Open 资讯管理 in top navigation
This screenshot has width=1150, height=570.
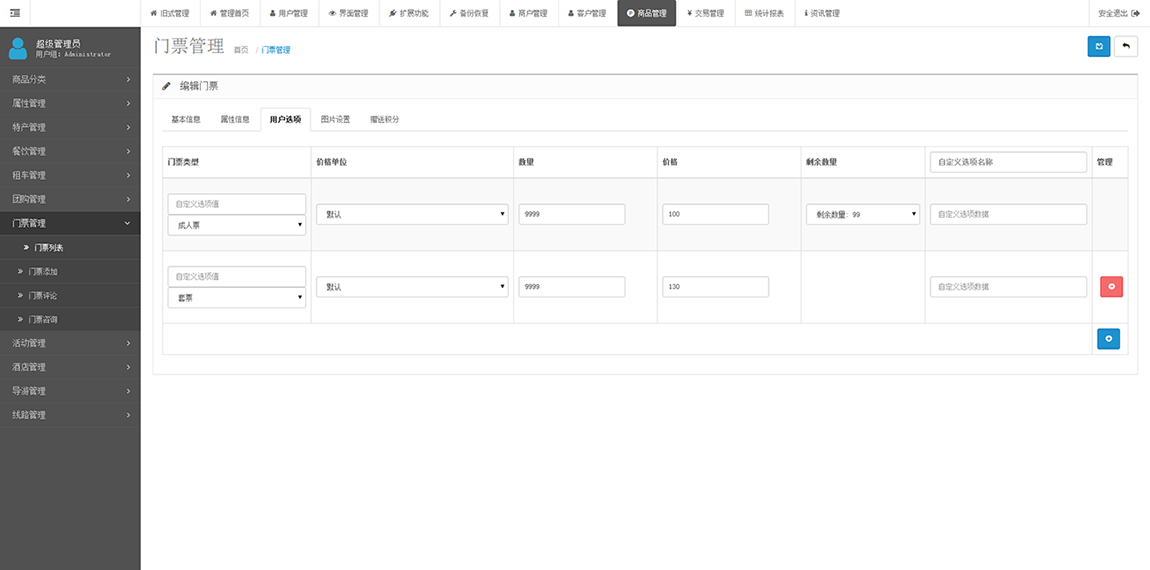(822, 13)
